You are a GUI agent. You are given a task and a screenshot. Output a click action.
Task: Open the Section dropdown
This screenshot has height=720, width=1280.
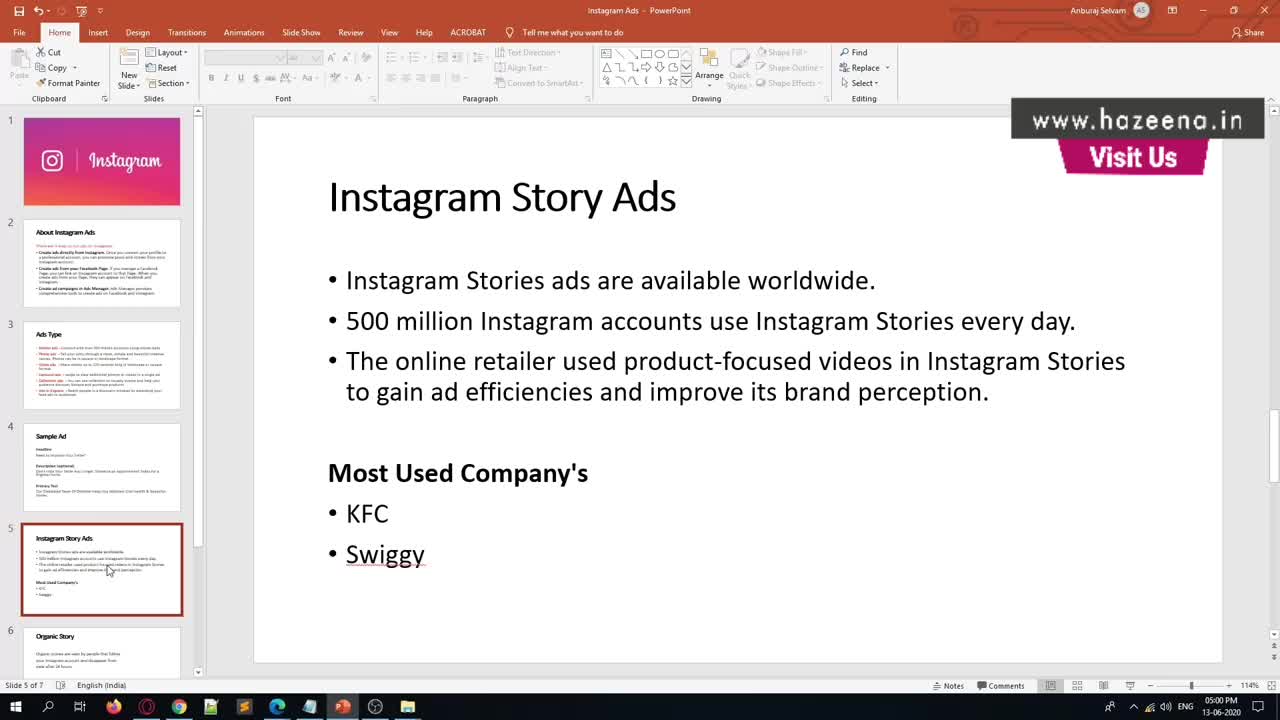(x=167, y=83)
